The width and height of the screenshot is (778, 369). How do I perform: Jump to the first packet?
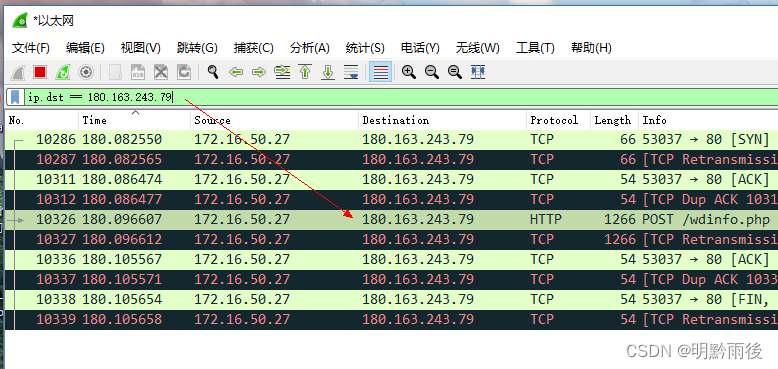(305, 72)
